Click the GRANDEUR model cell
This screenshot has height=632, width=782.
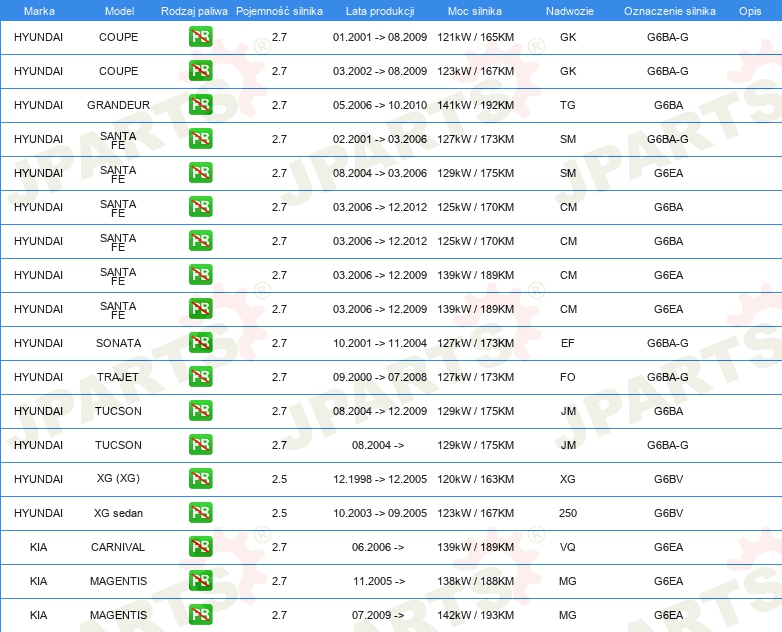(118, 105)
